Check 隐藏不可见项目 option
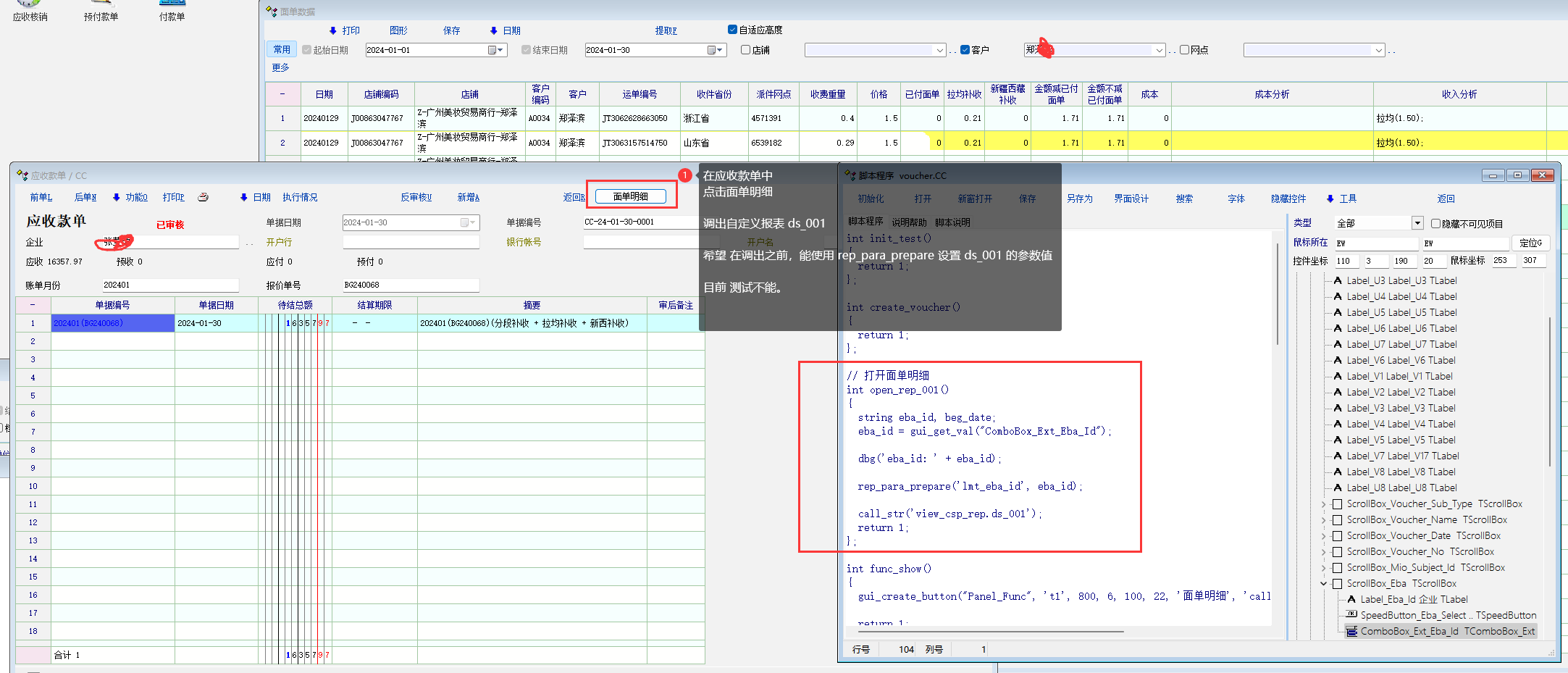This screenshot has height=673, width=1568. tap(1435, 224)
